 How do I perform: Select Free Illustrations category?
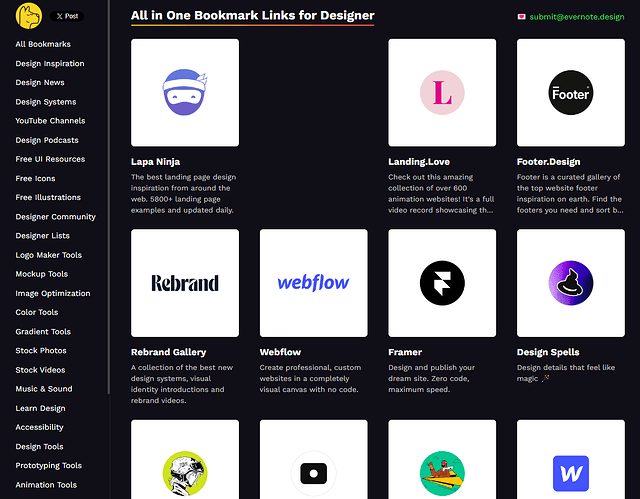point(48,197)
